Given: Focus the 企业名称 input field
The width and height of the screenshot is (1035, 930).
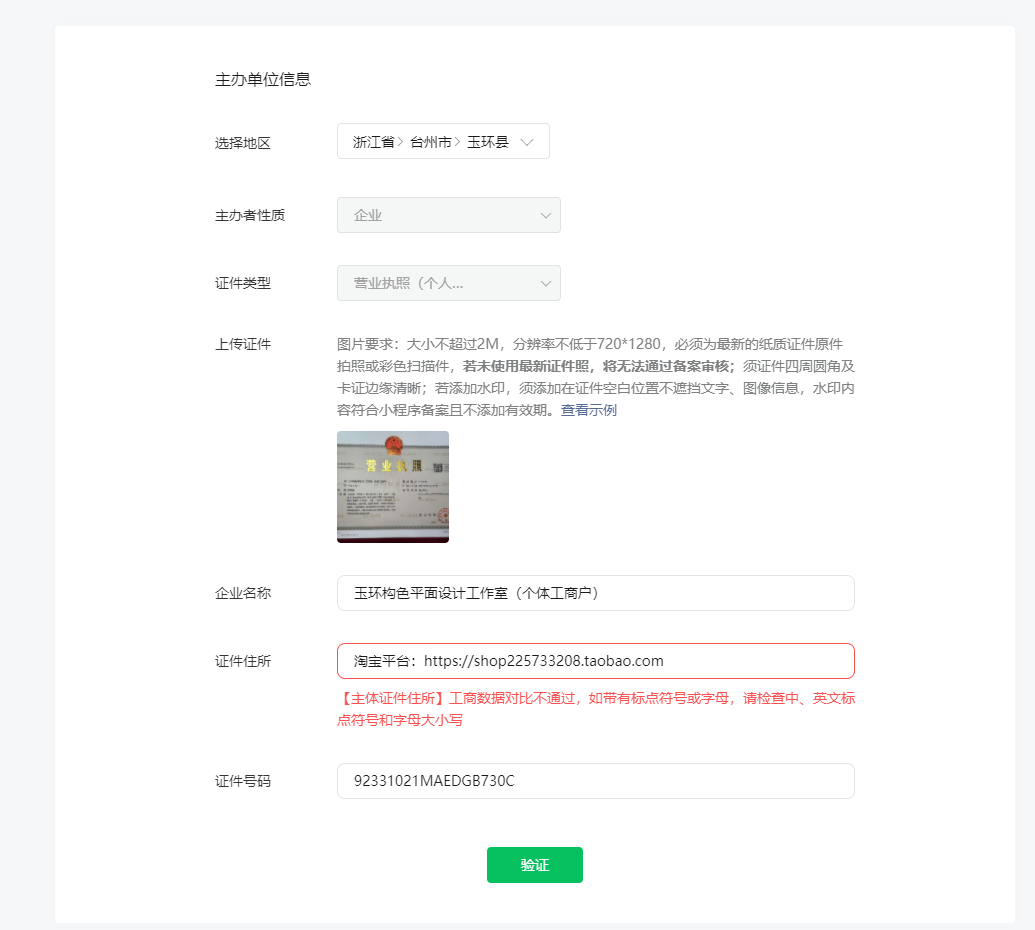Looking at the screenshot, I should [x=596, y=593].
